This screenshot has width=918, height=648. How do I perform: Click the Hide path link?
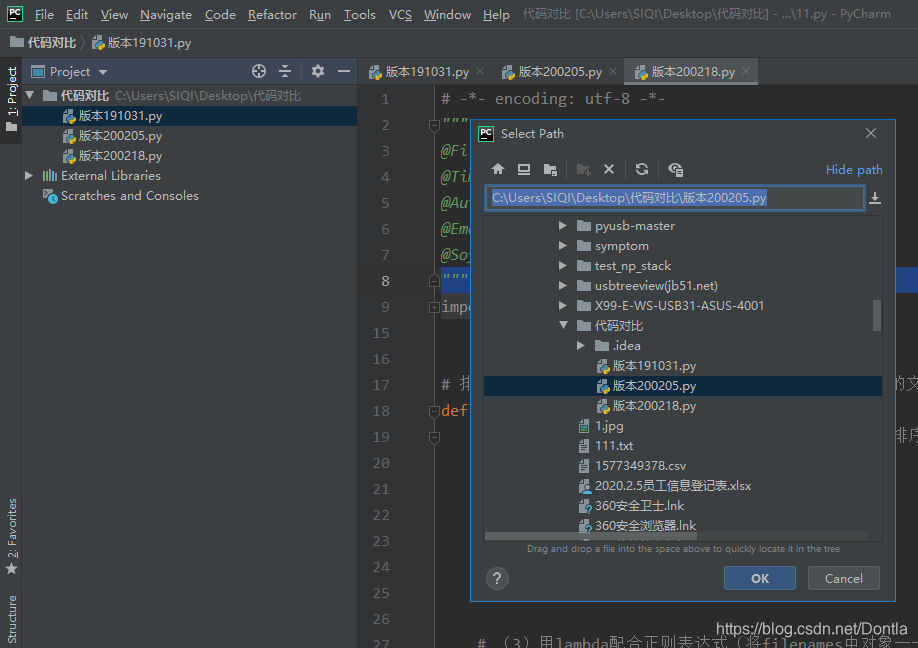[x=854, y=170]
